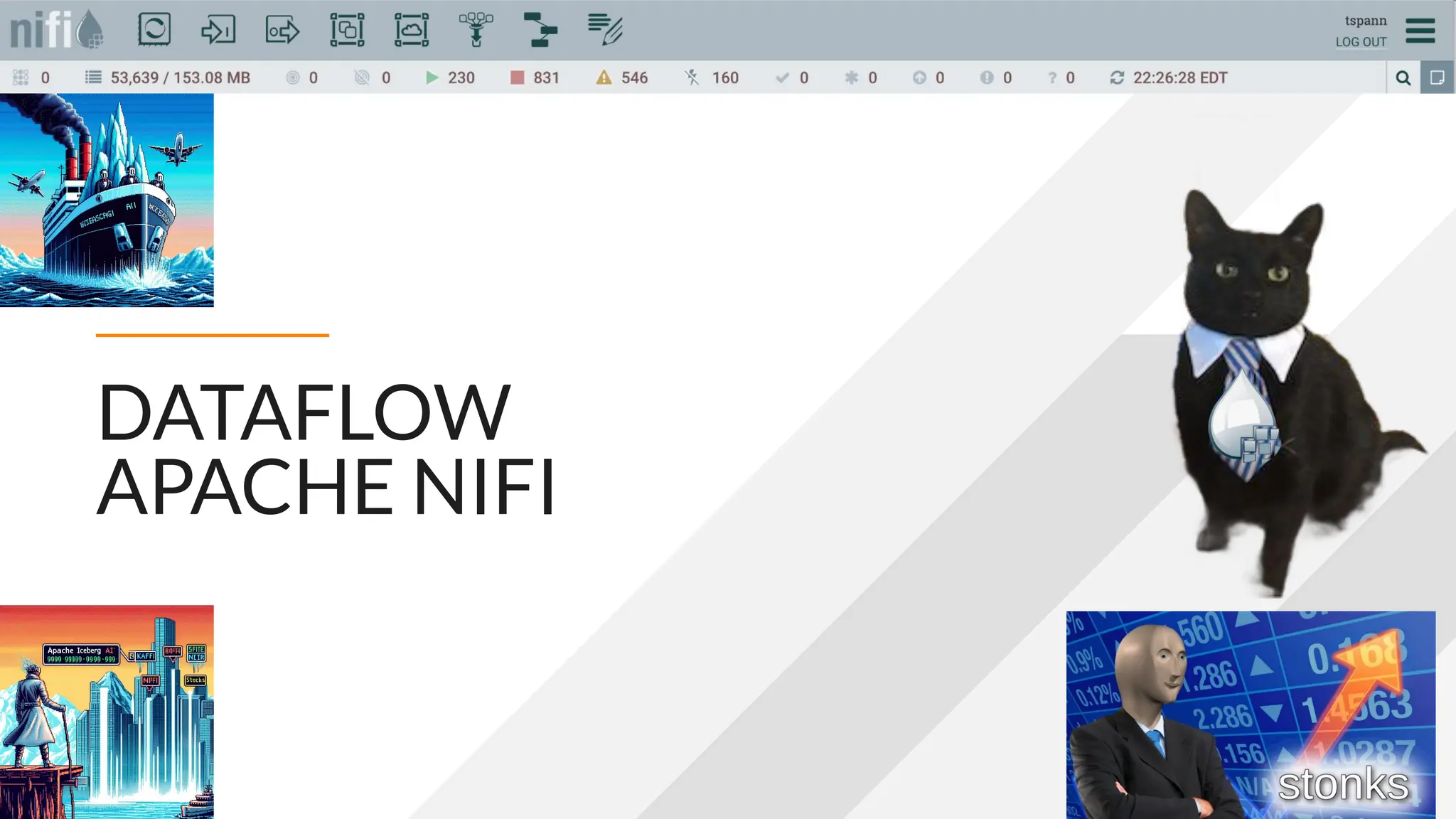This screenshot has height=819, width=1456.
Task: Click the invalid count 546
Action: pos(635,77)
